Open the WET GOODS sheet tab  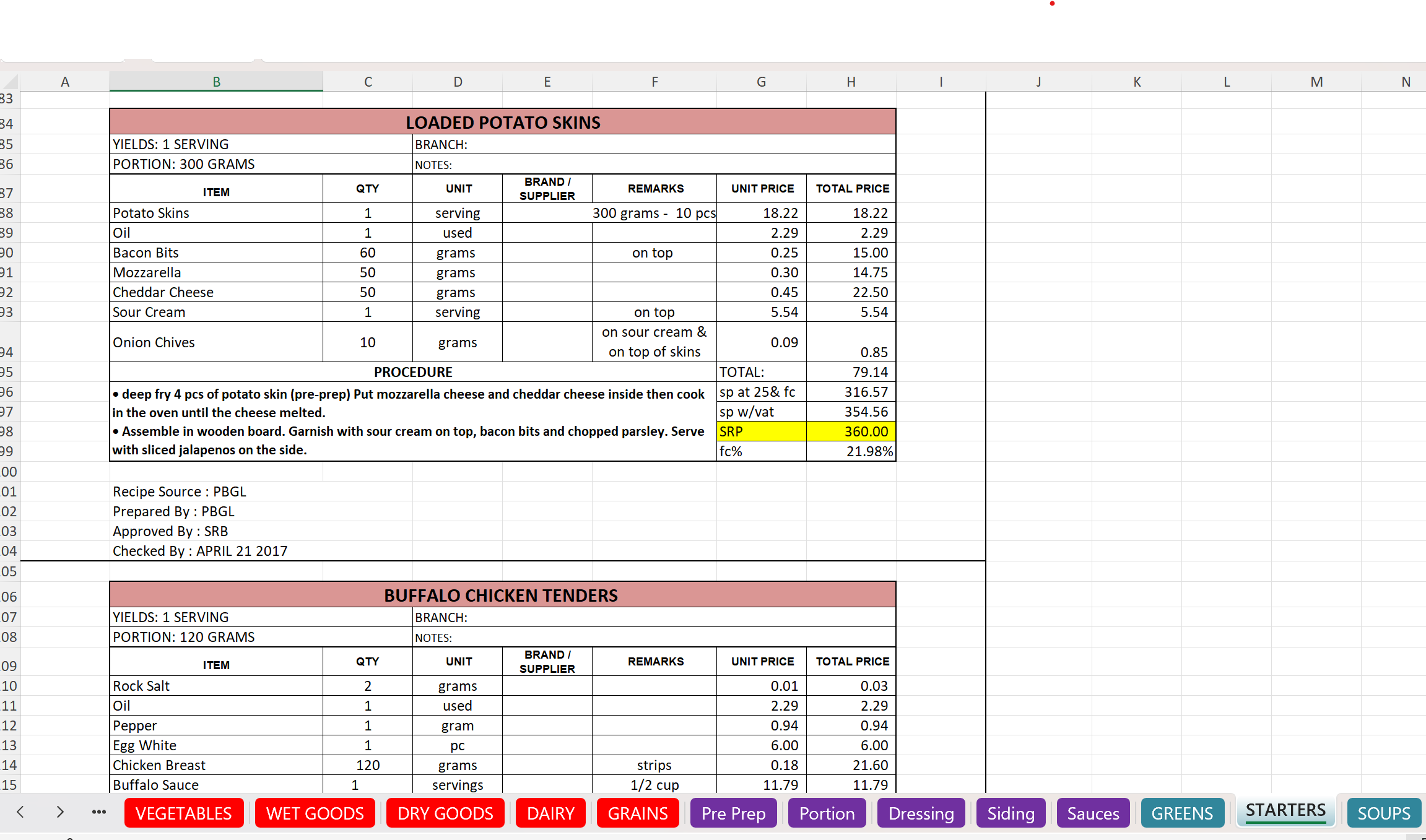coord(315,813)
